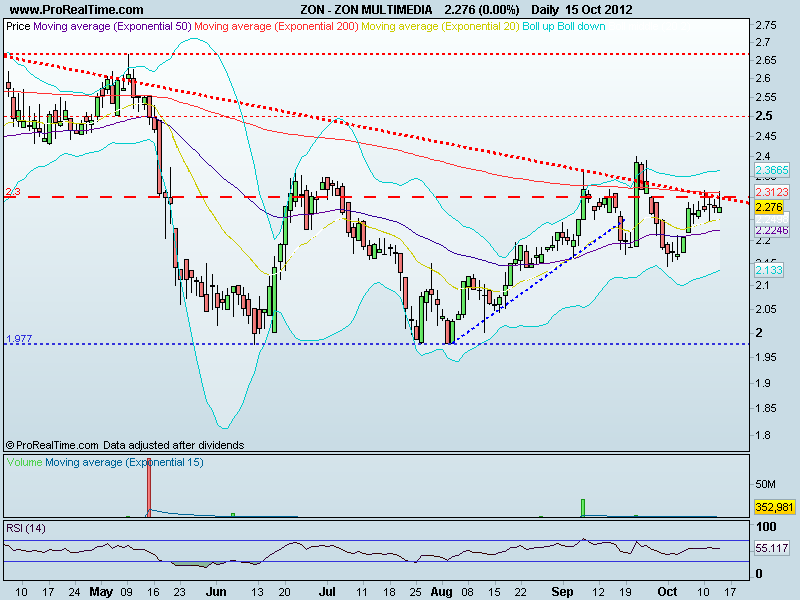Click the tall red volume spike bar
Image resolution: width=800 pixels, height=600 pixels.
tap(149, 487)
